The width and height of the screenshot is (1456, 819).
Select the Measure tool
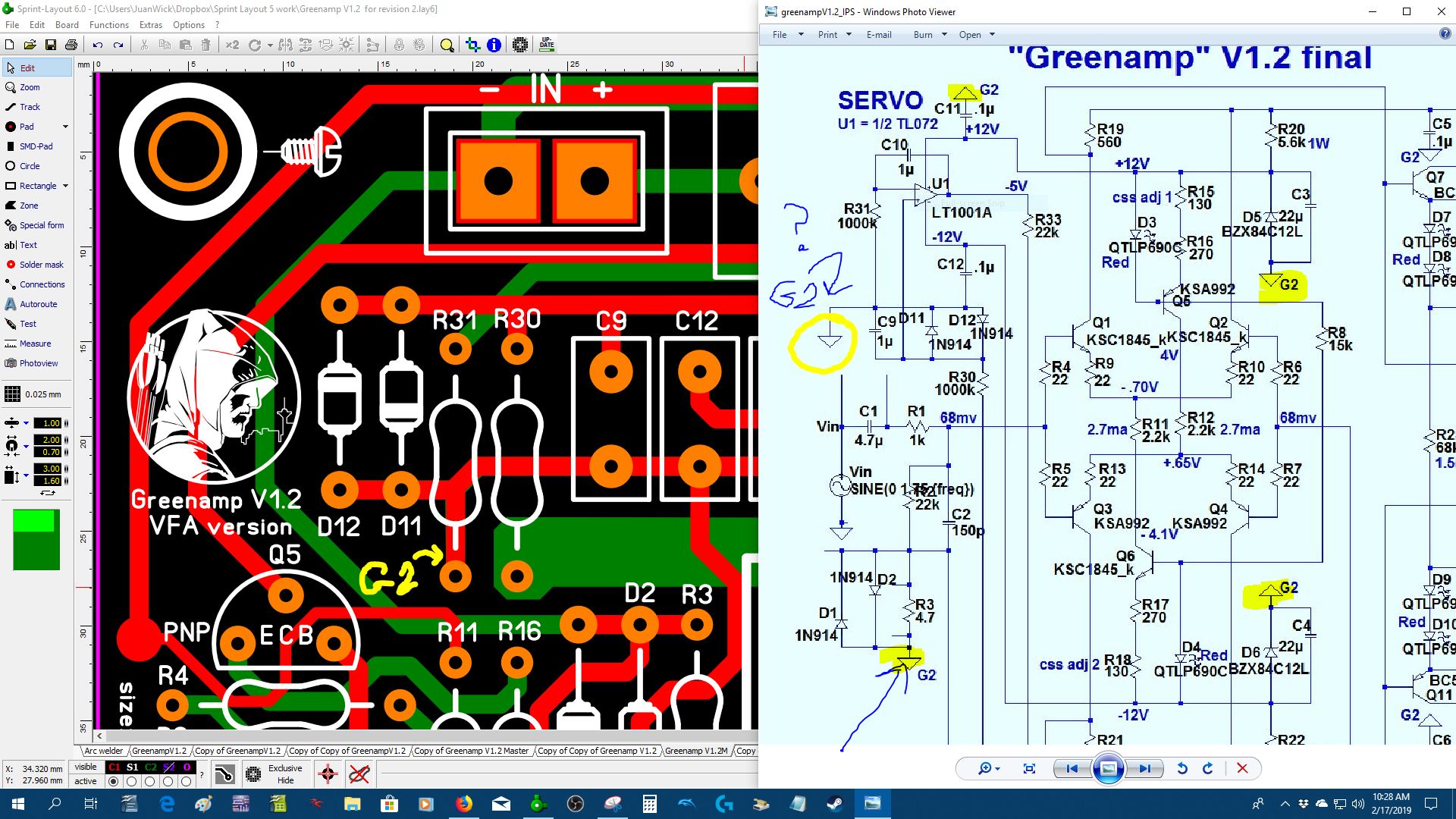(x=36, y=344)
